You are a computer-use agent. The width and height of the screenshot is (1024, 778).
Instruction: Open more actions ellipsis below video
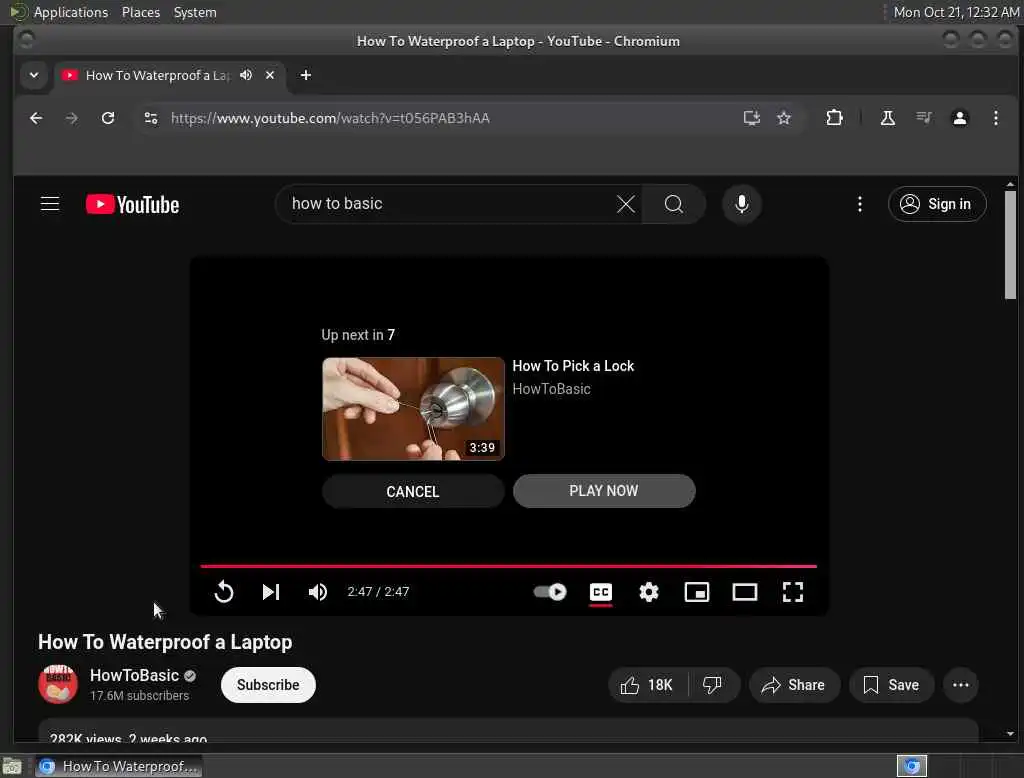click(960, 685)
